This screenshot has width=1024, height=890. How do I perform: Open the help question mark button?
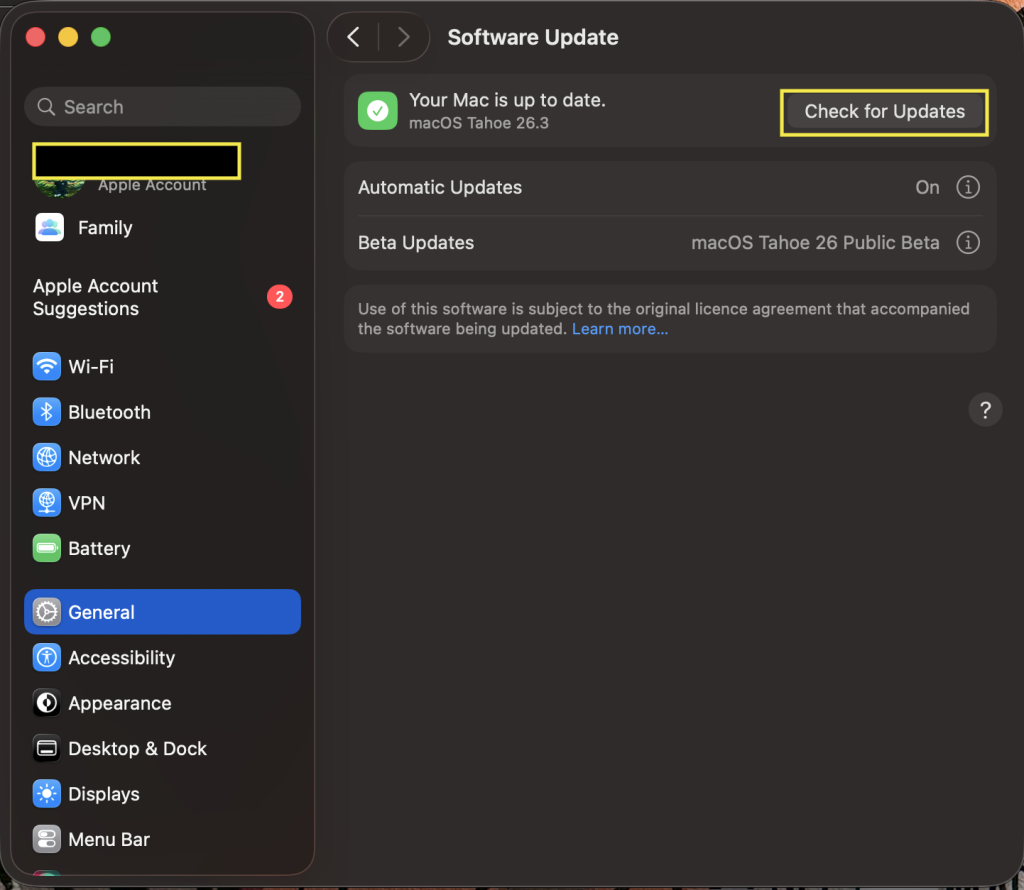(x=985, y=409)
